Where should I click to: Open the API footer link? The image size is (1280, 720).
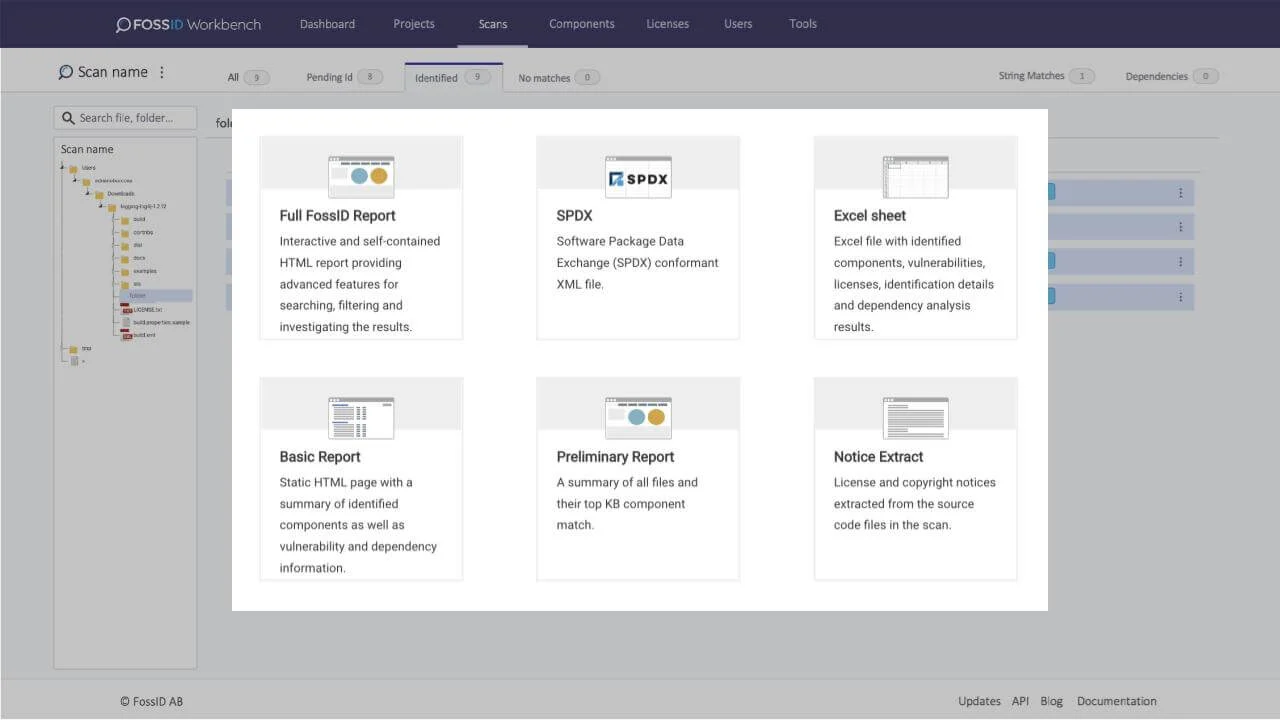point(1020,700)
